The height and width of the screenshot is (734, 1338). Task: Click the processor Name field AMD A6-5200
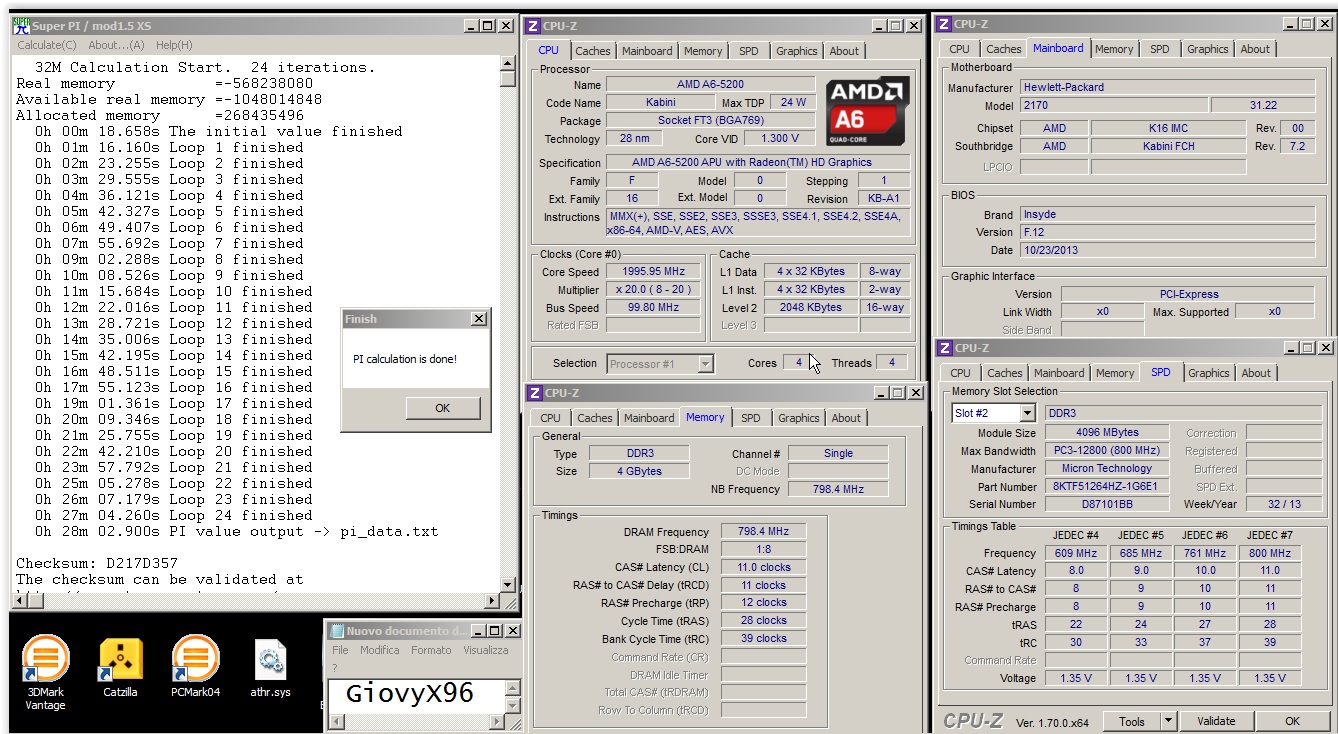710,85
